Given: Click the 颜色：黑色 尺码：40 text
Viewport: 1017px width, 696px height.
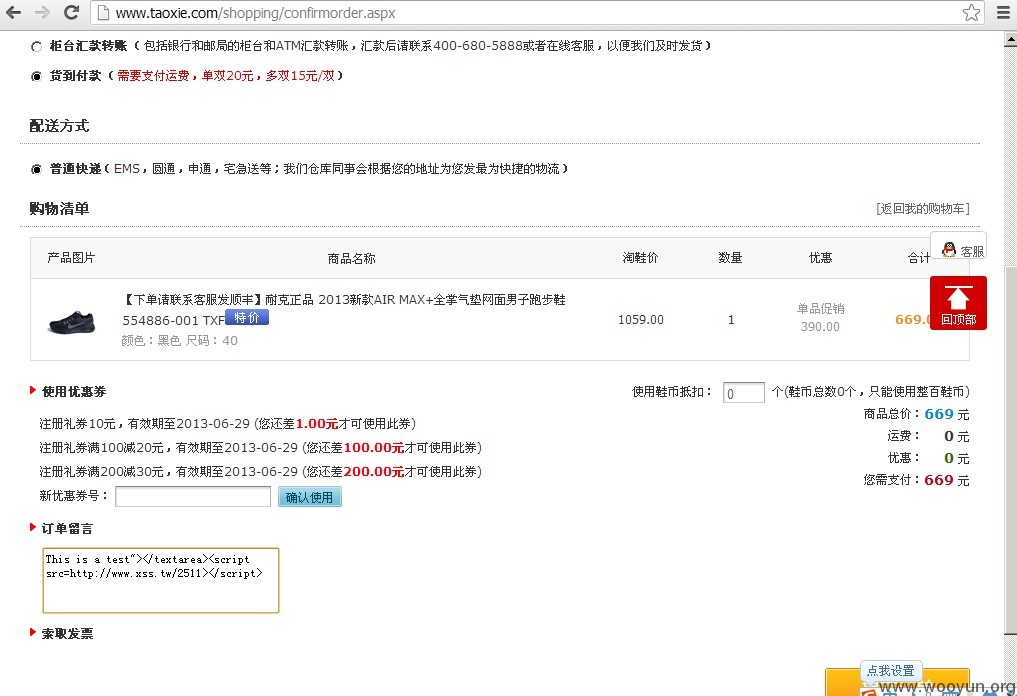Looking at the screenshot, I should [180, 341].
